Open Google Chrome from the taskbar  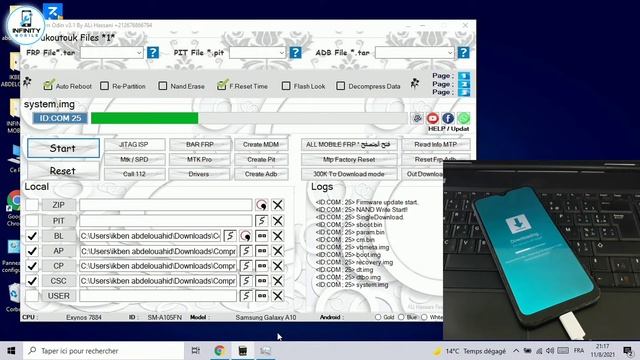pyautogui.click(x=220, y=351)
